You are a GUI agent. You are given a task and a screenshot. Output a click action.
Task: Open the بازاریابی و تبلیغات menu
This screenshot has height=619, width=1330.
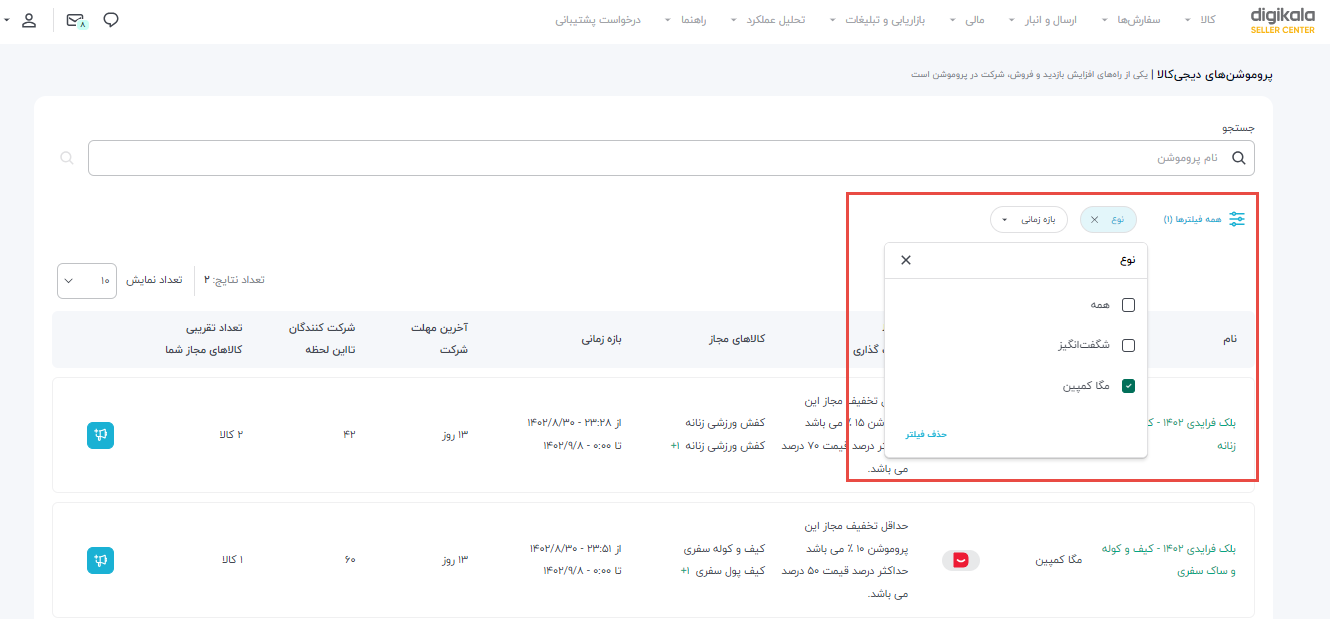pyautogui.click(x=877, y=20)
